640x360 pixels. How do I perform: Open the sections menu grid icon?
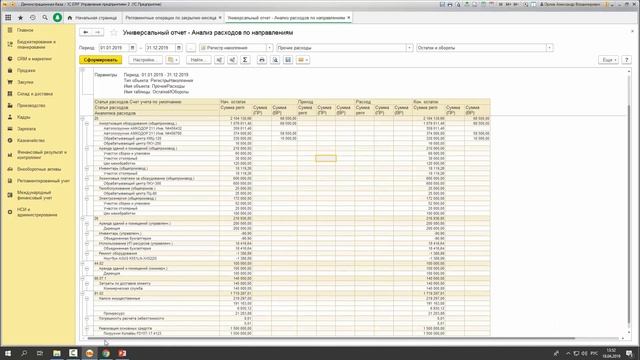8,18
